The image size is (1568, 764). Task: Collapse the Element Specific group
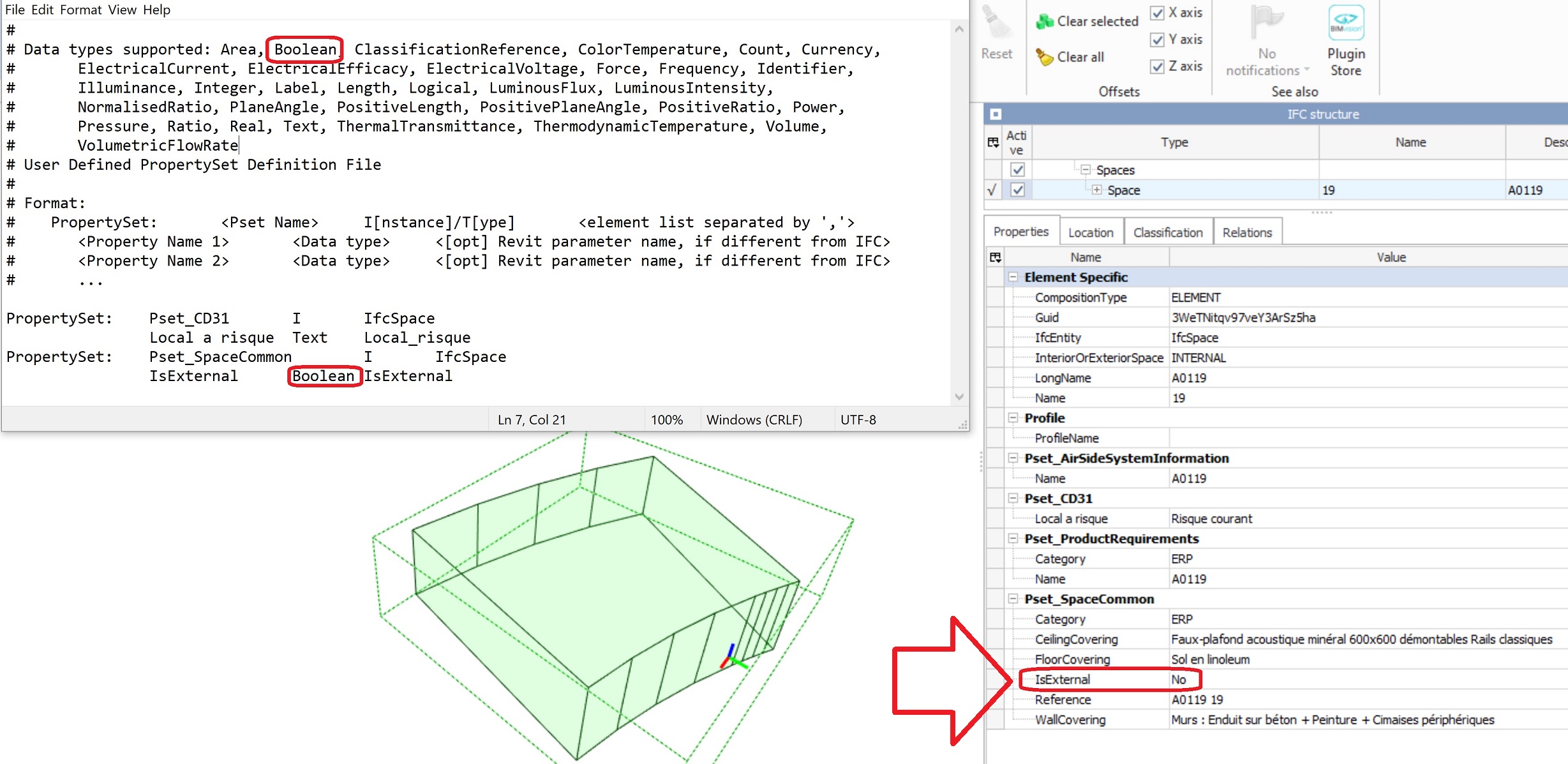1013,277
